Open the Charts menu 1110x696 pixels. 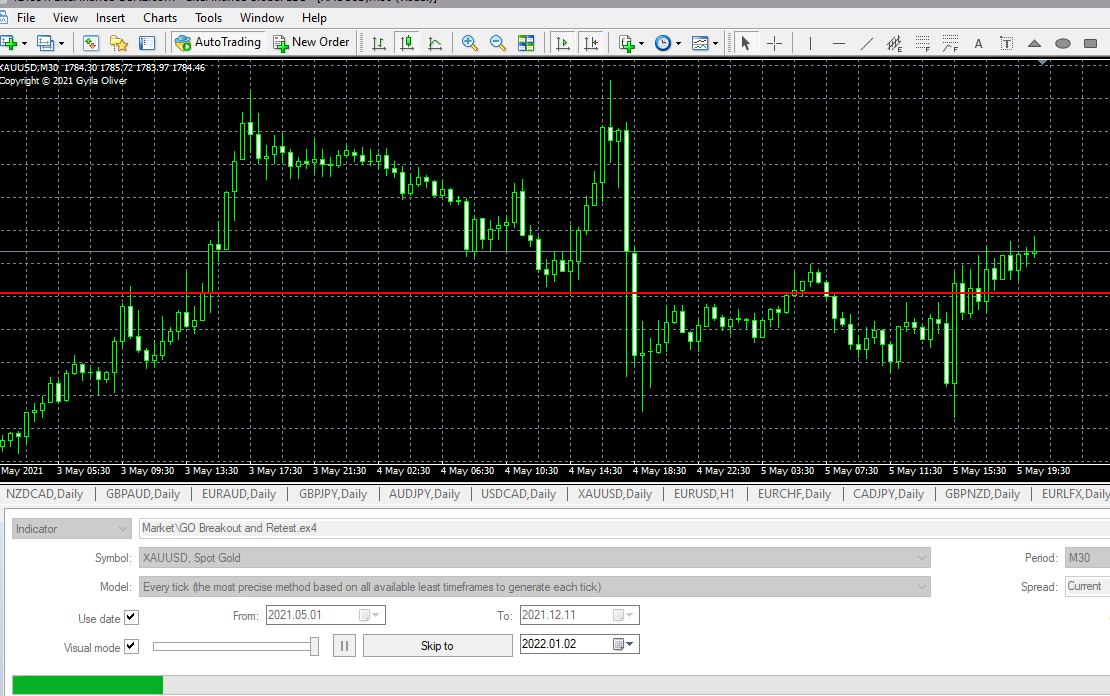(160, 18)
